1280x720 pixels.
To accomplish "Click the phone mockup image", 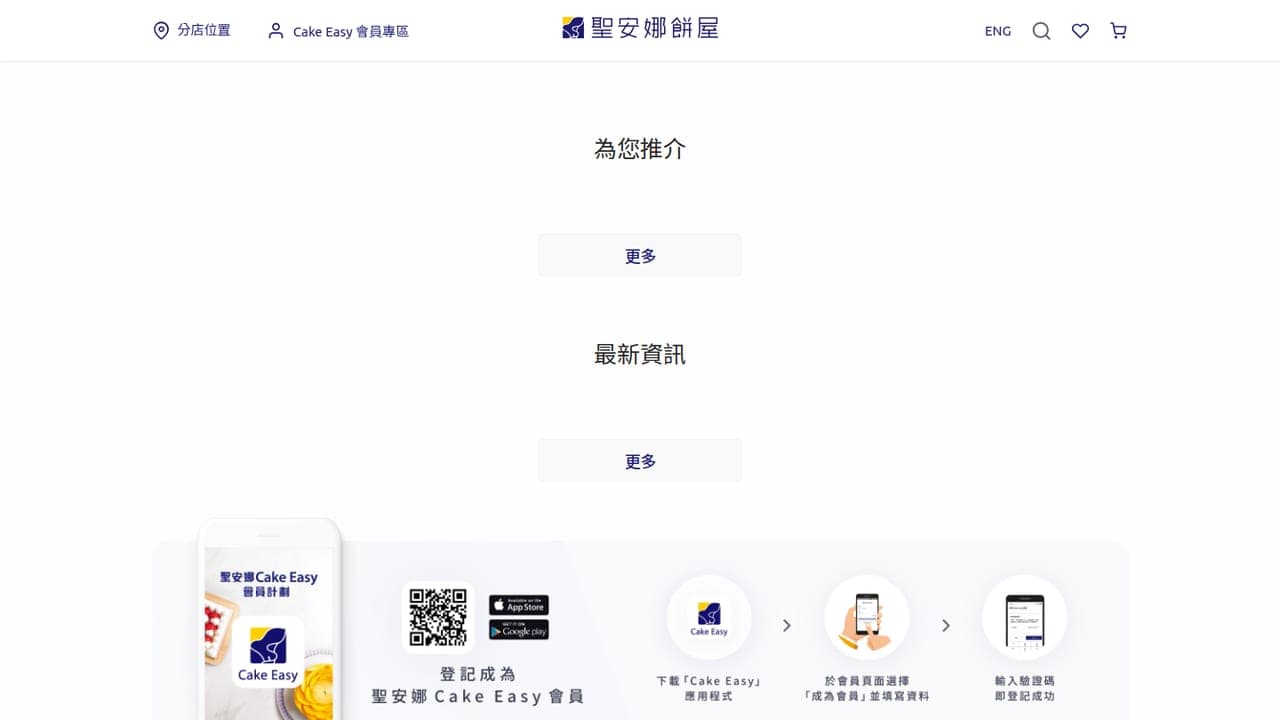I will (270, 619).
